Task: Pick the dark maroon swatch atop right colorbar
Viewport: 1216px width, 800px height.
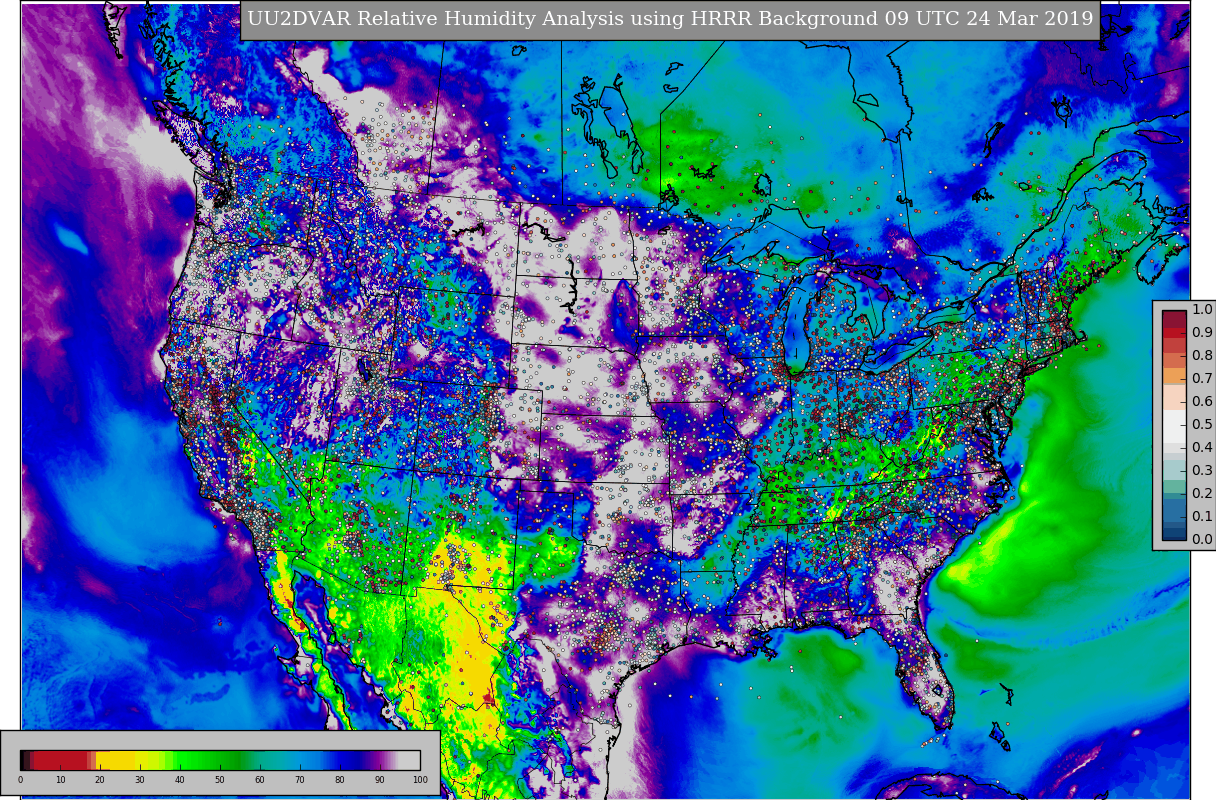Action: tap(1174, 319)
